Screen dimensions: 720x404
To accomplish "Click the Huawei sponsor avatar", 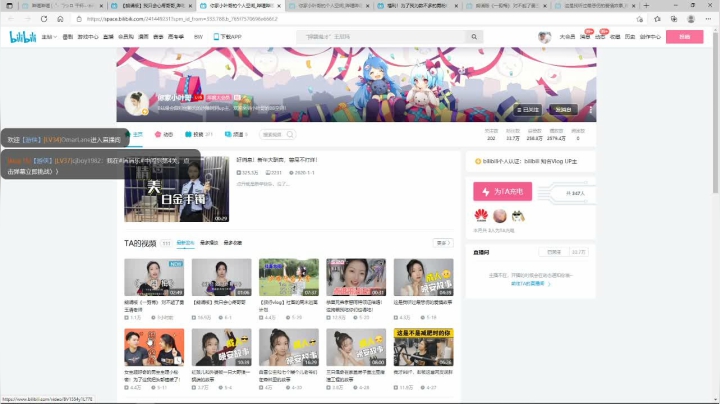I will pyautogui.click(x=481, y=215).
